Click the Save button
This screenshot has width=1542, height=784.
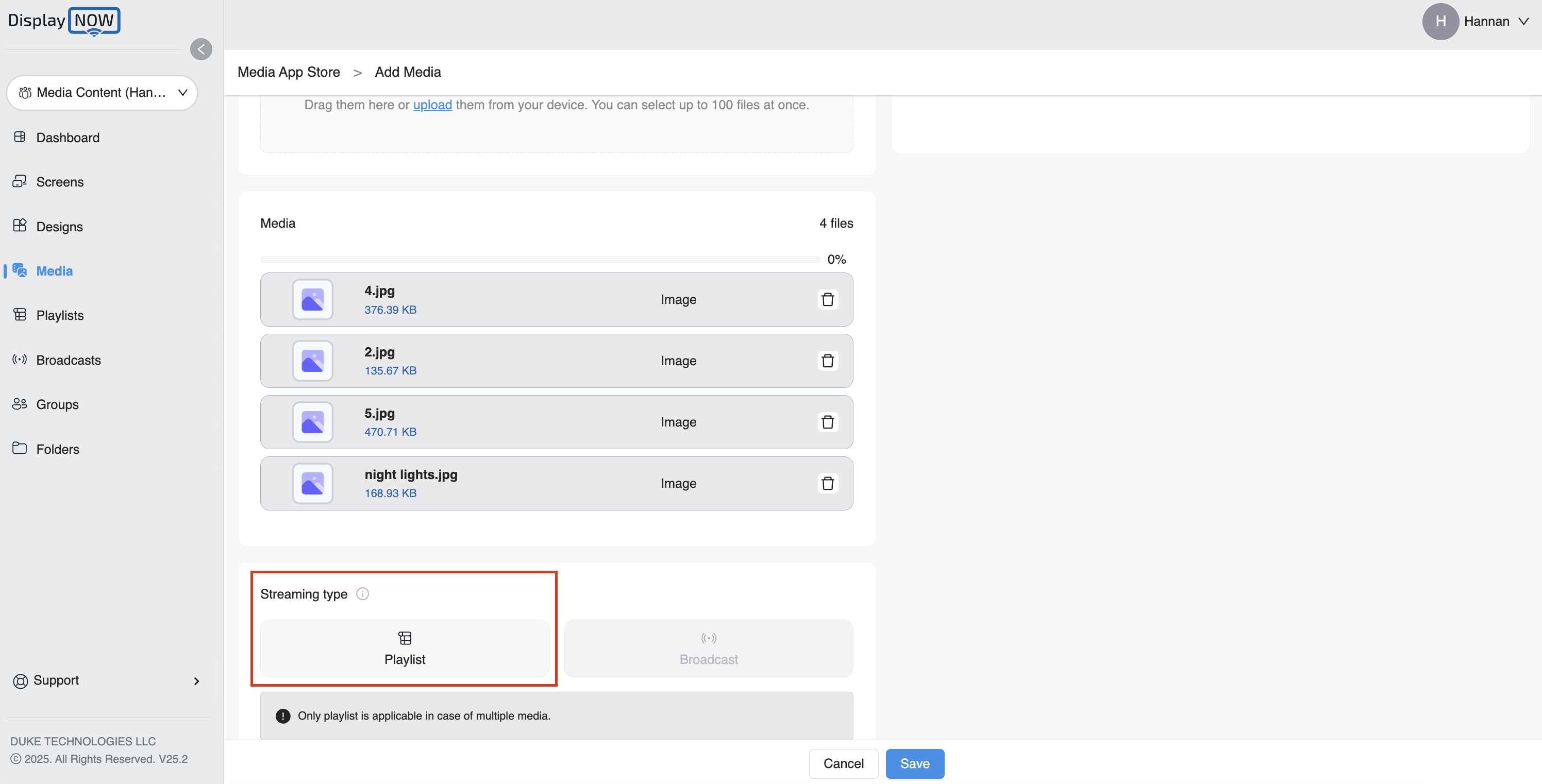pos(914,763)
